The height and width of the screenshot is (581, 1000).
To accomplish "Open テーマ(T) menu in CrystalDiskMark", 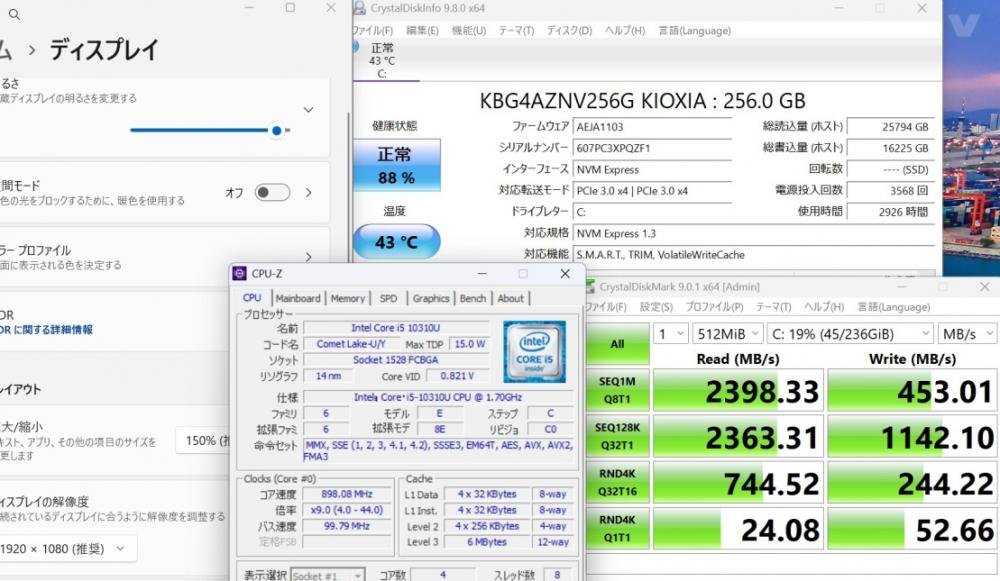I will pyautogui.click(x=774, y=307).
